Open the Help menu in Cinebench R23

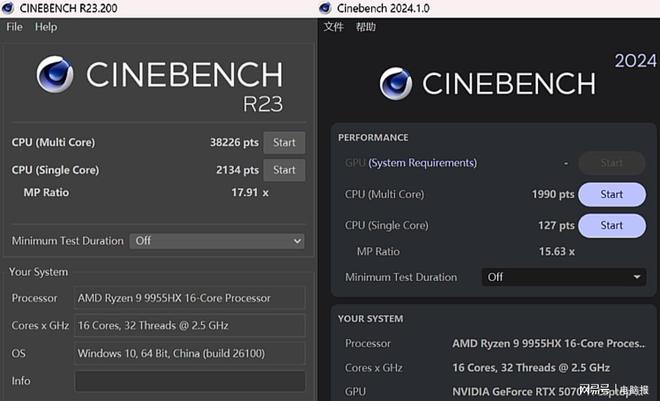point(46,27)
